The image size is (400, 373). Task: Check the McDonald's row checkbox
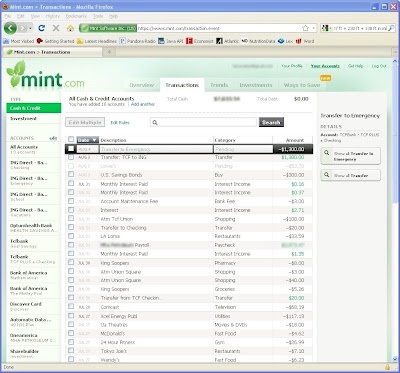click(71, 333)
